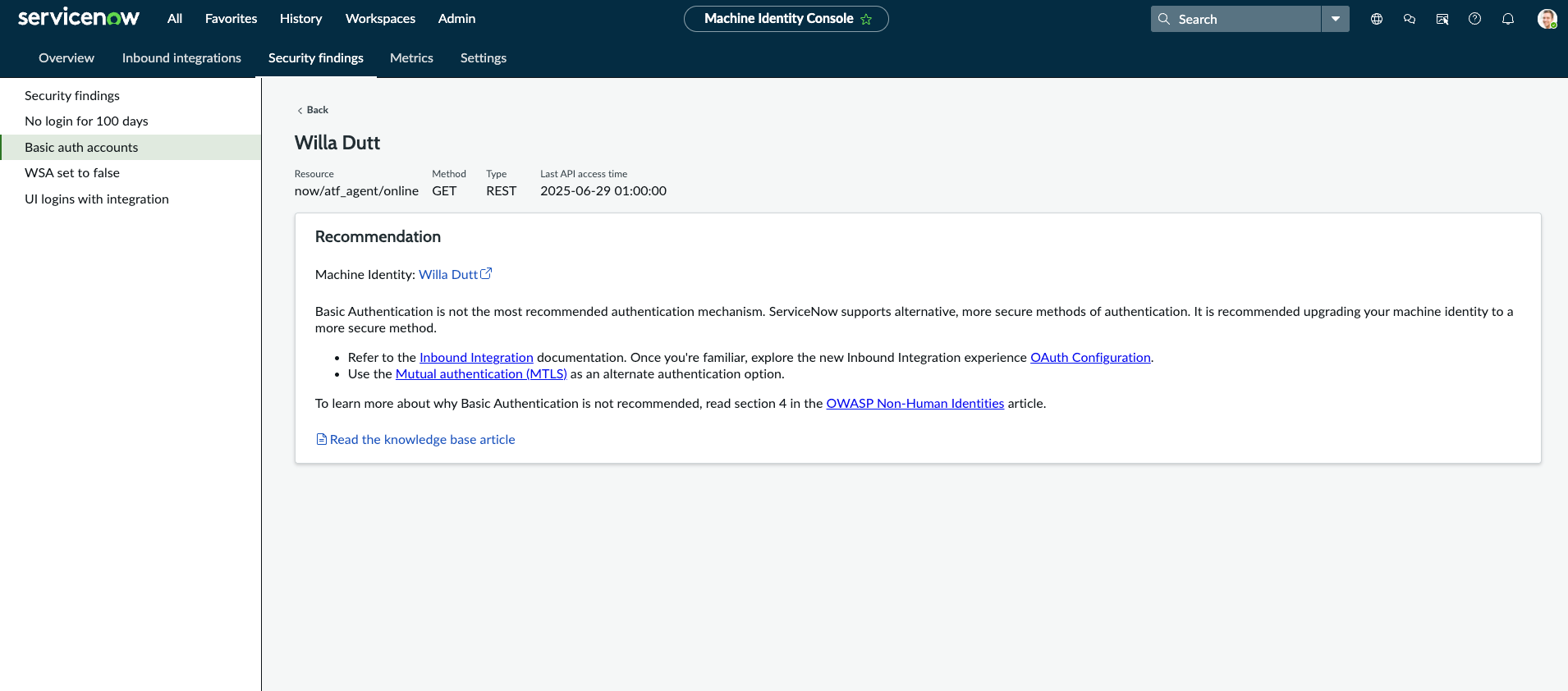The height and width of the screenshot is (691, 1568).
Task: Click the Recommendation heading
Action: [378, 237]
